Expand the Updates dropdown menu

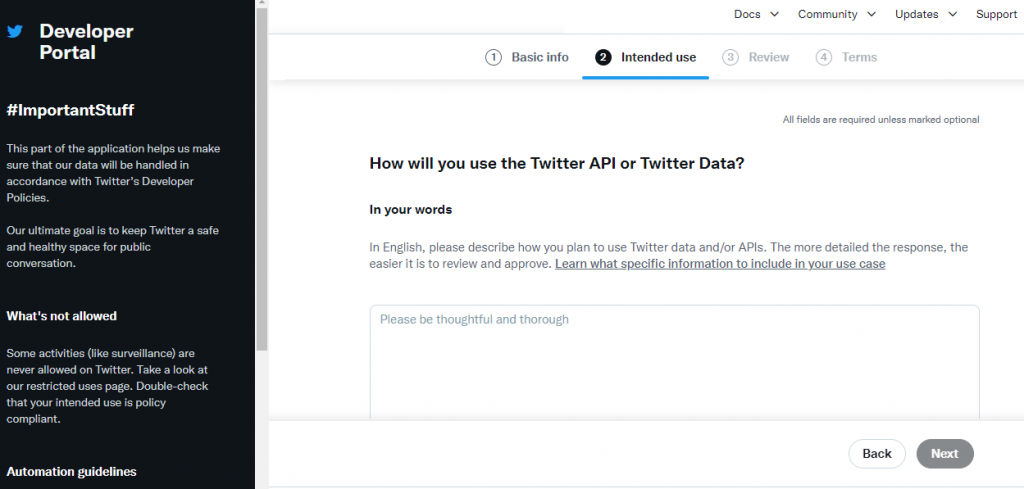pyautogui.click(x=926, y=14)
